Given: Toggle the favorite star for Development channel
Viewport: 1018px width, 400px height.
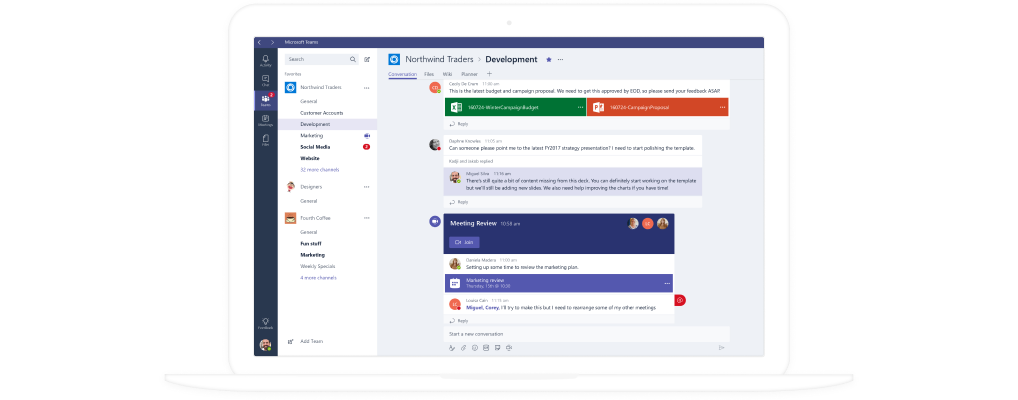Looking at the screenshot, I should 549,59.
